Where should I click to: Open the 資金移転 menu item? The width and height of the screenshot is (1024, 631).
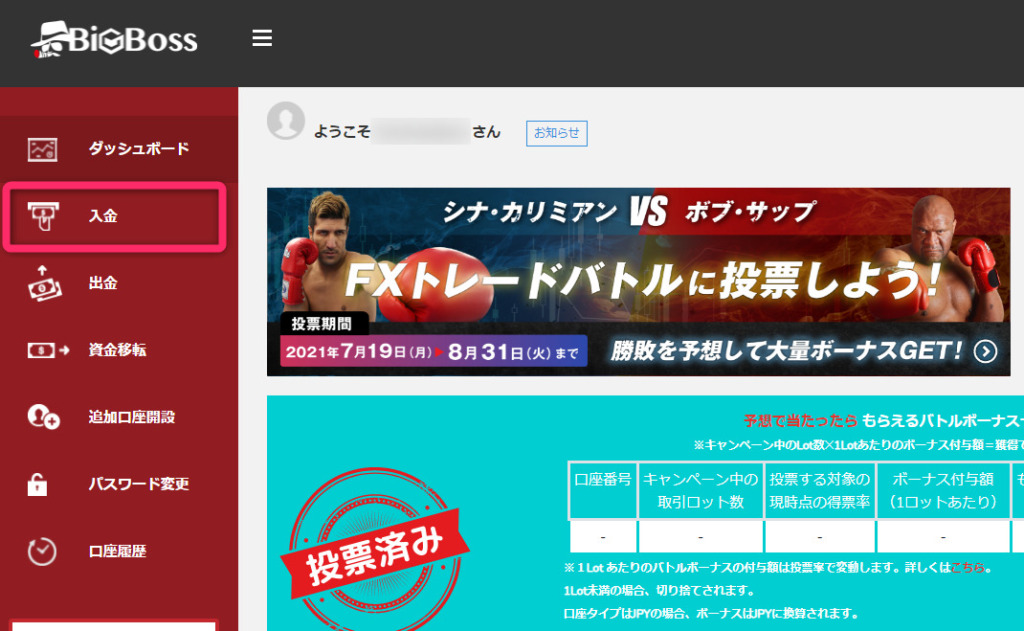coord(118,350)
